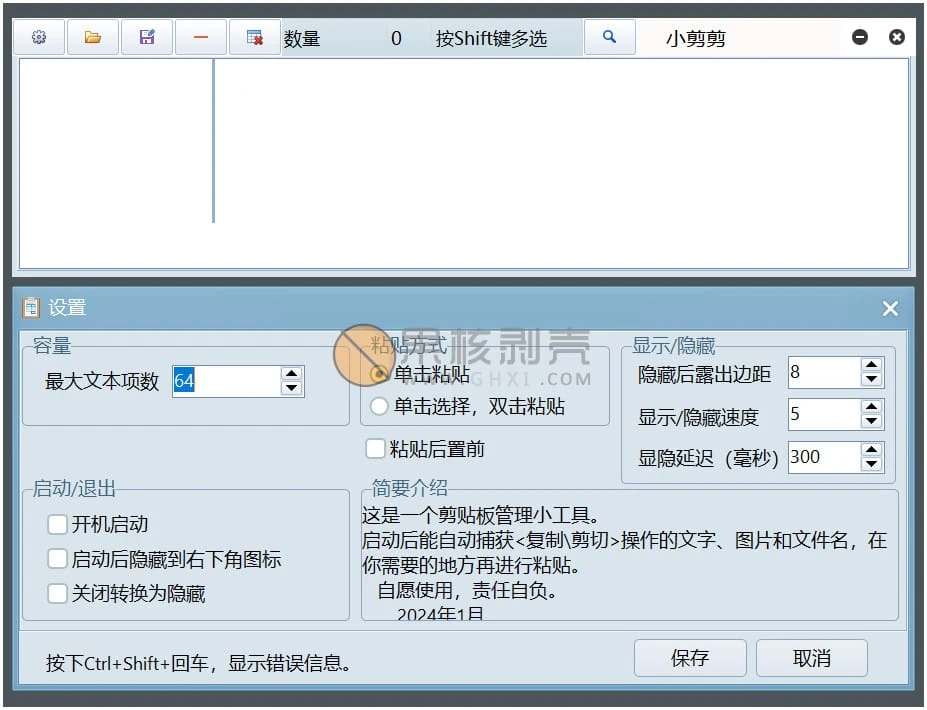Decrease 隐藏后露出边距 value
Image resolution: width=927 pixels, height=710 pixels.
(x=871, y=380)
